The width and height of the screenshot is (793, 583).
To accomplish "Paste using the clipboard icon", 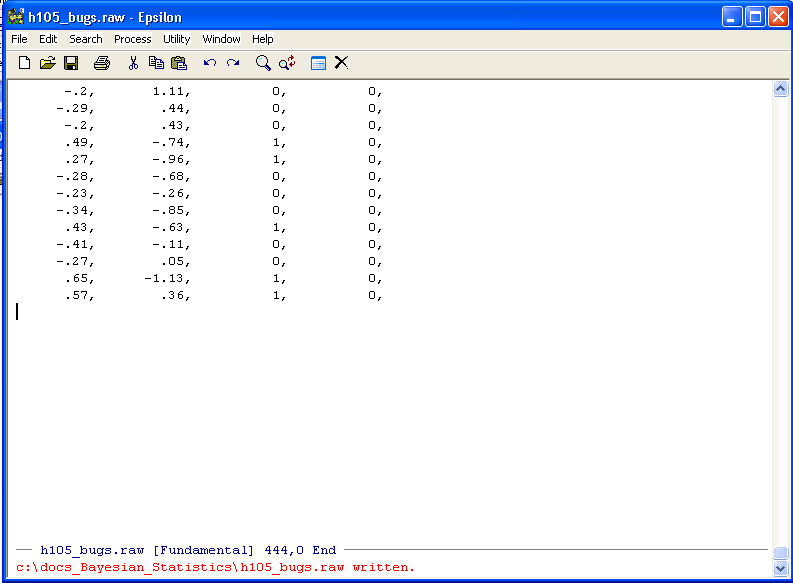I will [x=179, y=63].
